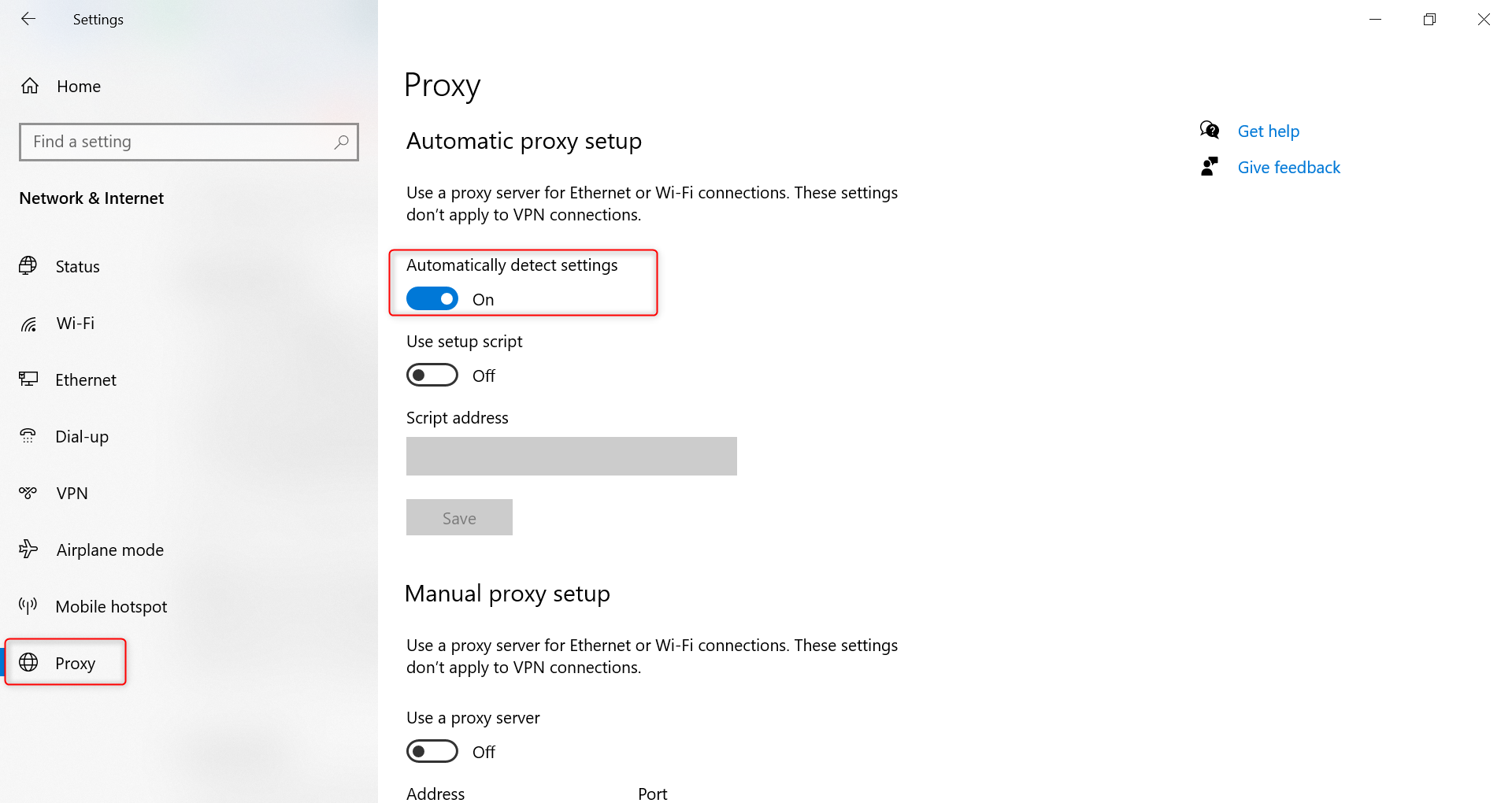Click the back arrow icon
This screenshot has width=1512, height=803.
pyautogui.click(x=28, y=19)
